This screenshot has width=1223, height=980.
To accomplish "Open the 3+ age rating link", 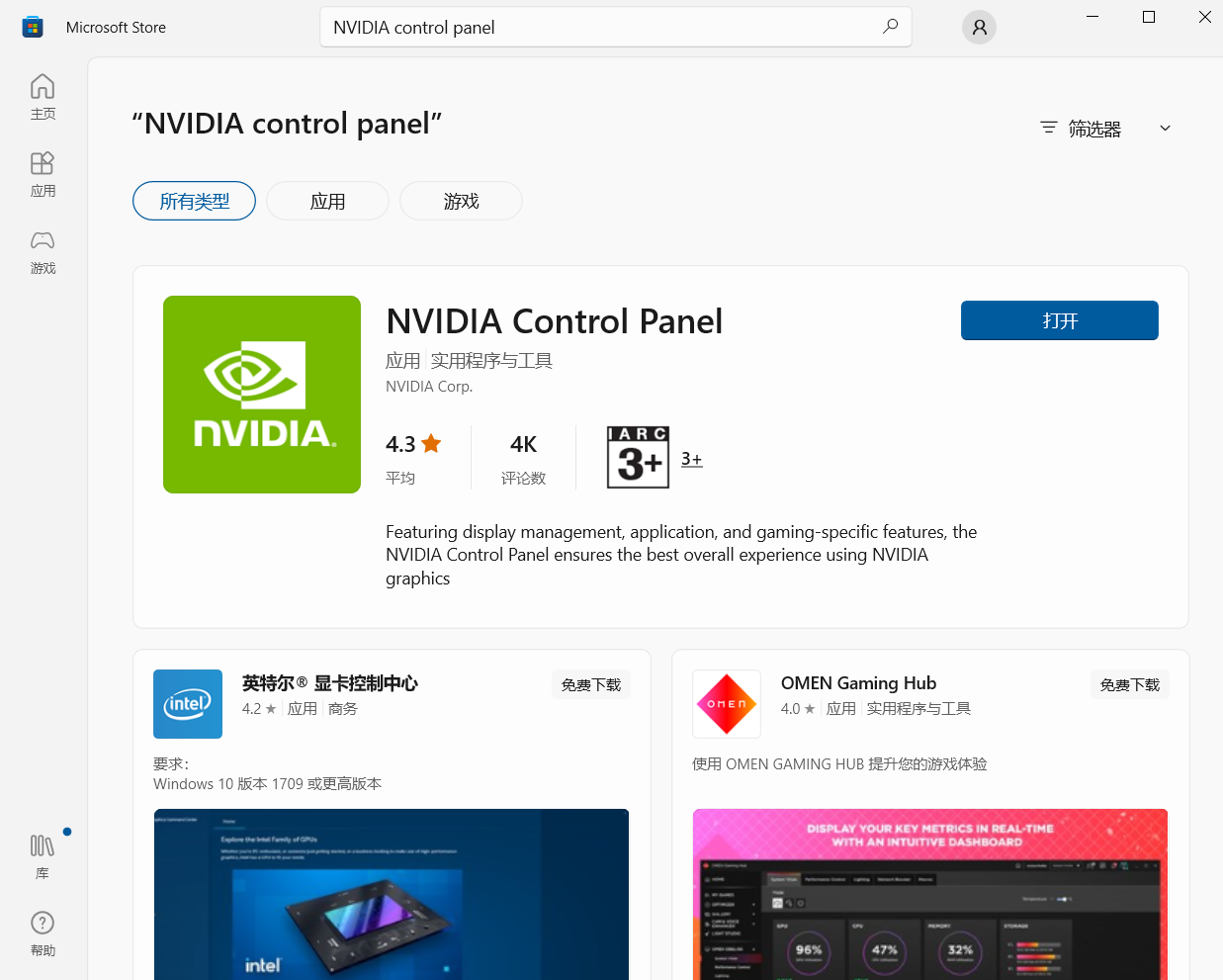I will coord(692,459).
